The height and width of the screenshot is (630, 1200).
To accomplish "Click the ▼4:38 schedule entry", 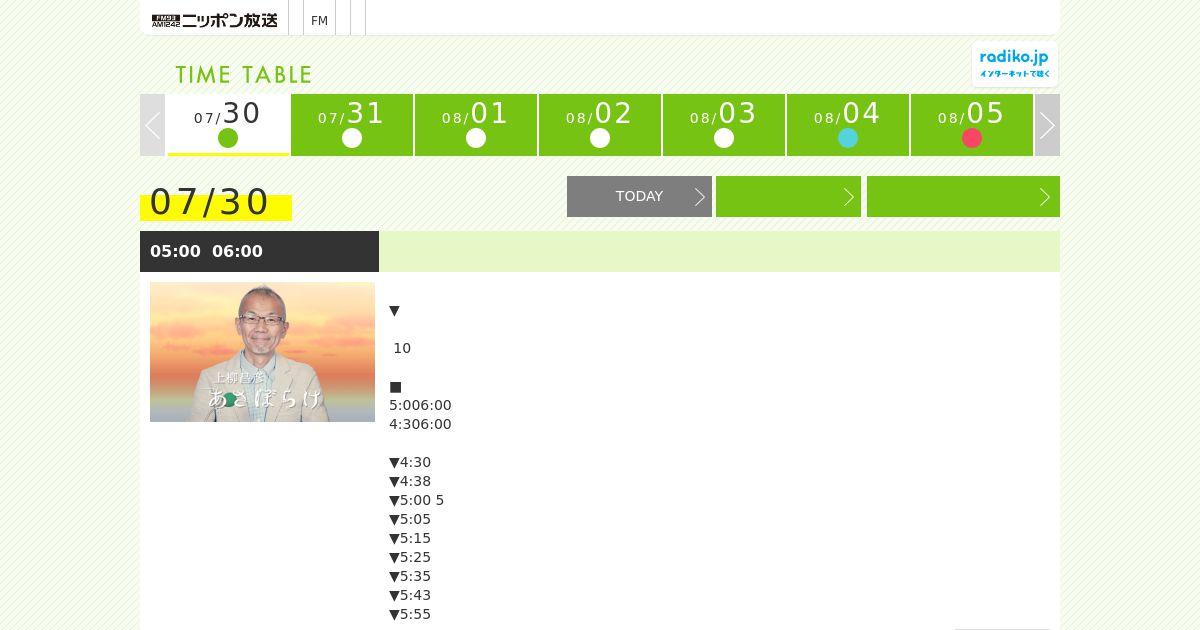I will pos(410,481).
